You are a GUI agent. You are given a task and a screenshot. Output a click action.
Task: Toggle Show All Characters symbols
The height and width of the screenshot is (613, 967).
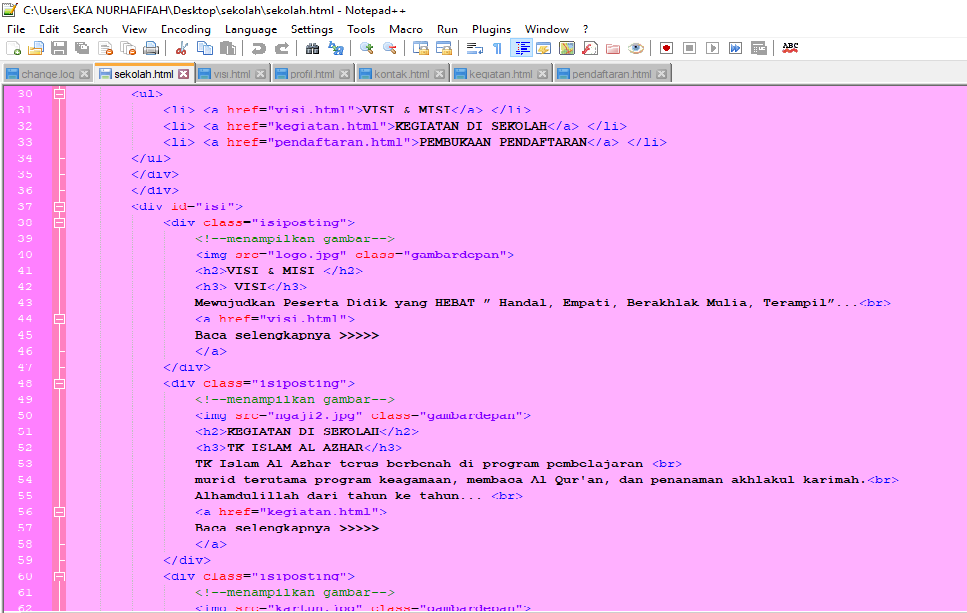click(x=496, y=47)
